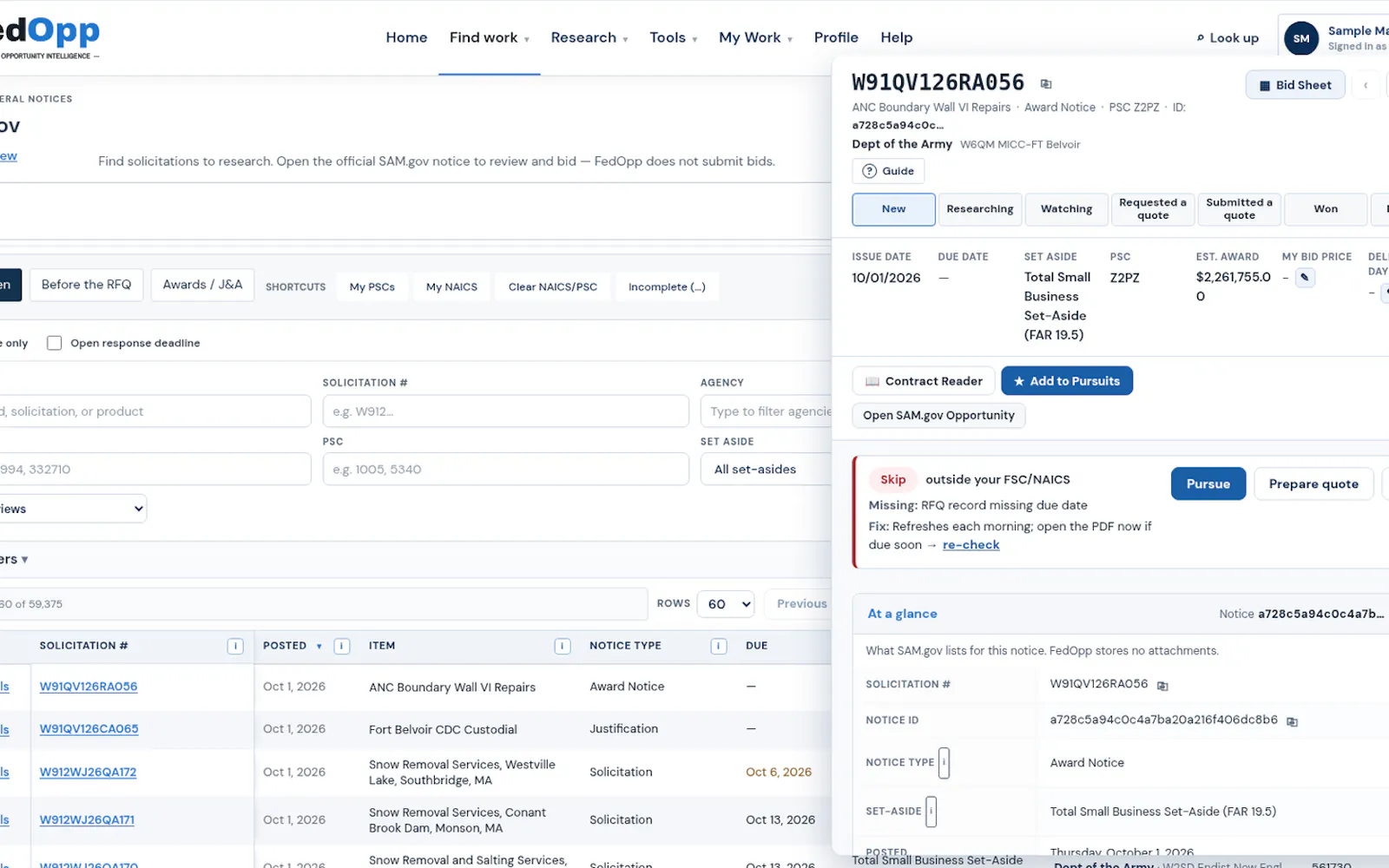Tick the Open response deadline checkbox
Image resolution: width=1389 pixels, height=868 pixels.
54,343
